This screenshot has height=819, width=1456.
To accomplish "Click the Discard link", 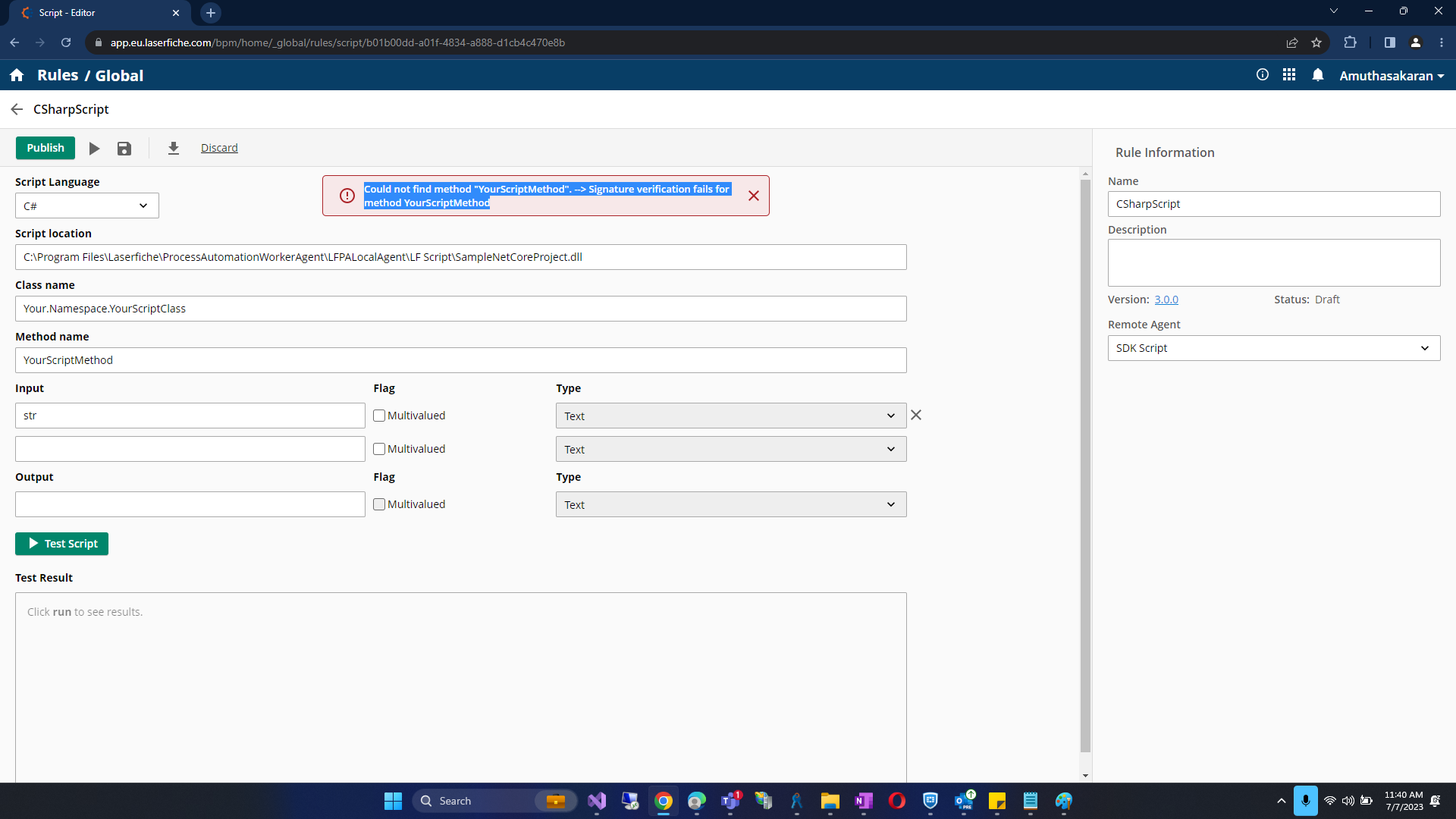I will 219,148.
